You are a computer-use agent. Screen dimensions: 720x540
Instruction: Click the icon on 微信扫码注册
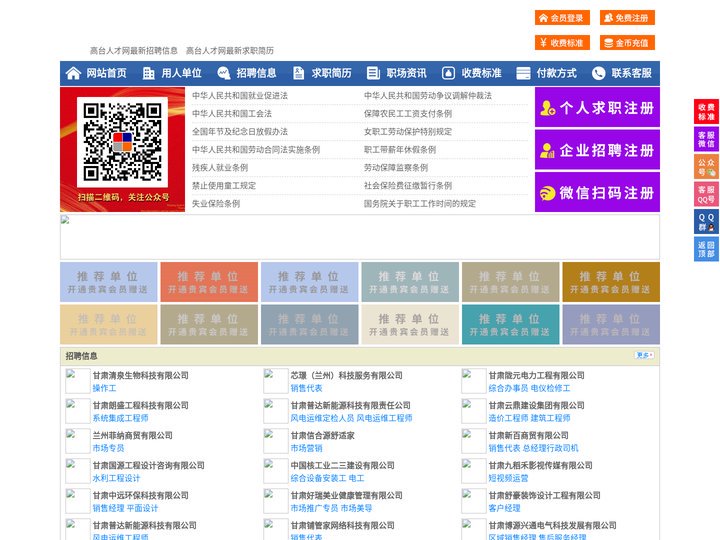coord(547,193)
